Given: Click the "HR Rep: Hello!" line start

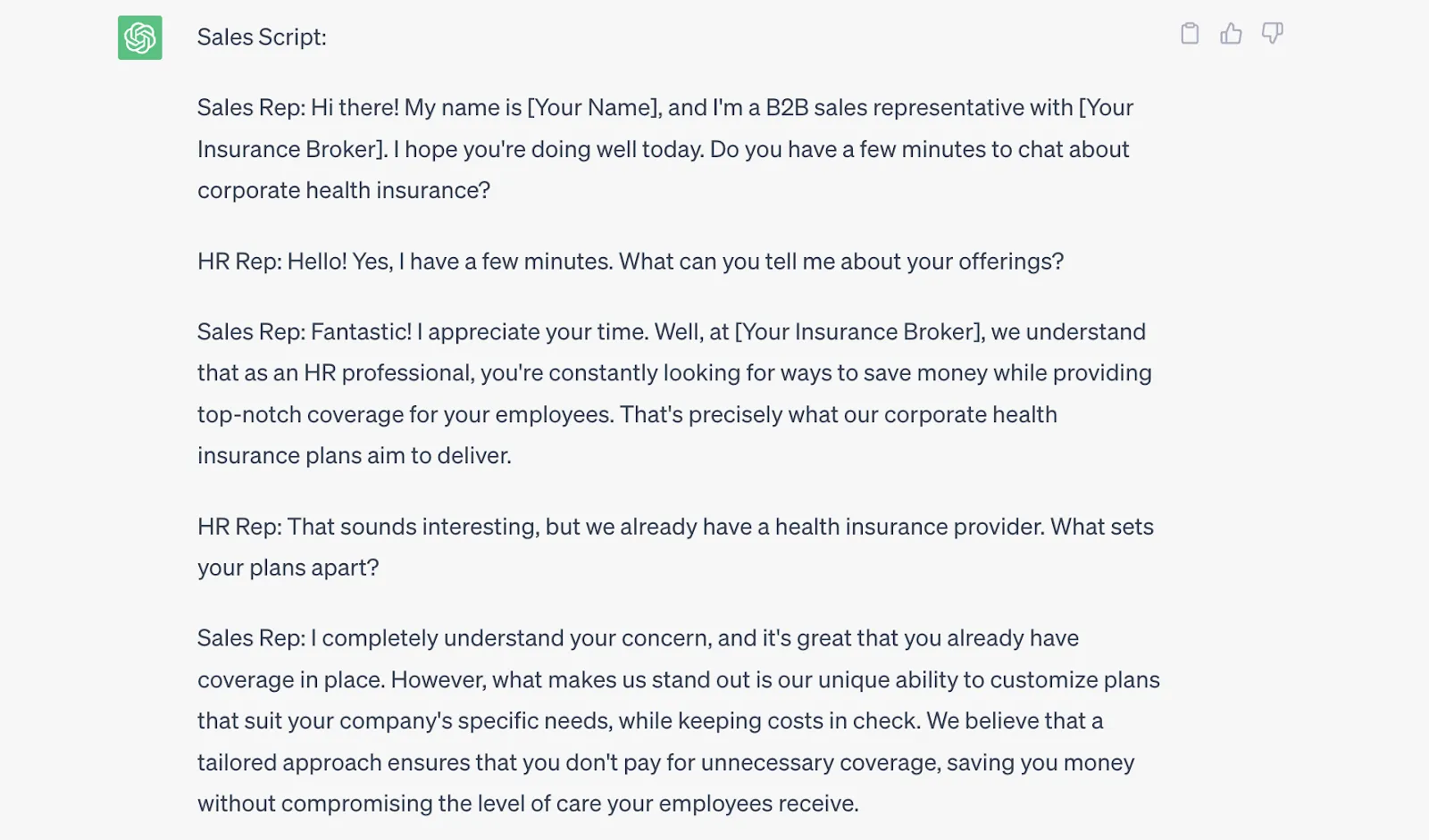Looking at the screenshot, I should [x=272, y=262].
